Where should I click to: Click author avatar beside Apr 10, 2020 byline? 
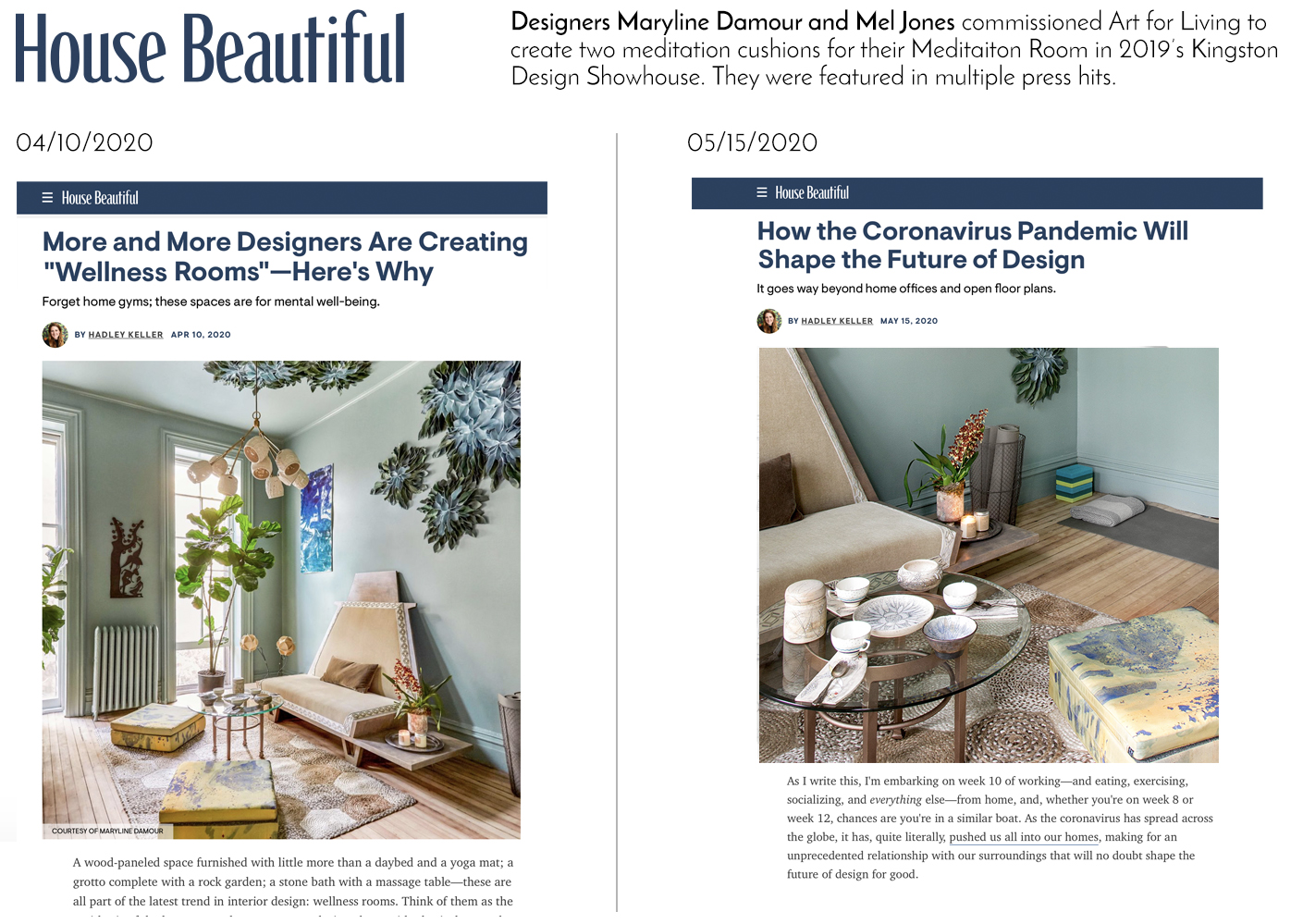[x=55, y=335]
